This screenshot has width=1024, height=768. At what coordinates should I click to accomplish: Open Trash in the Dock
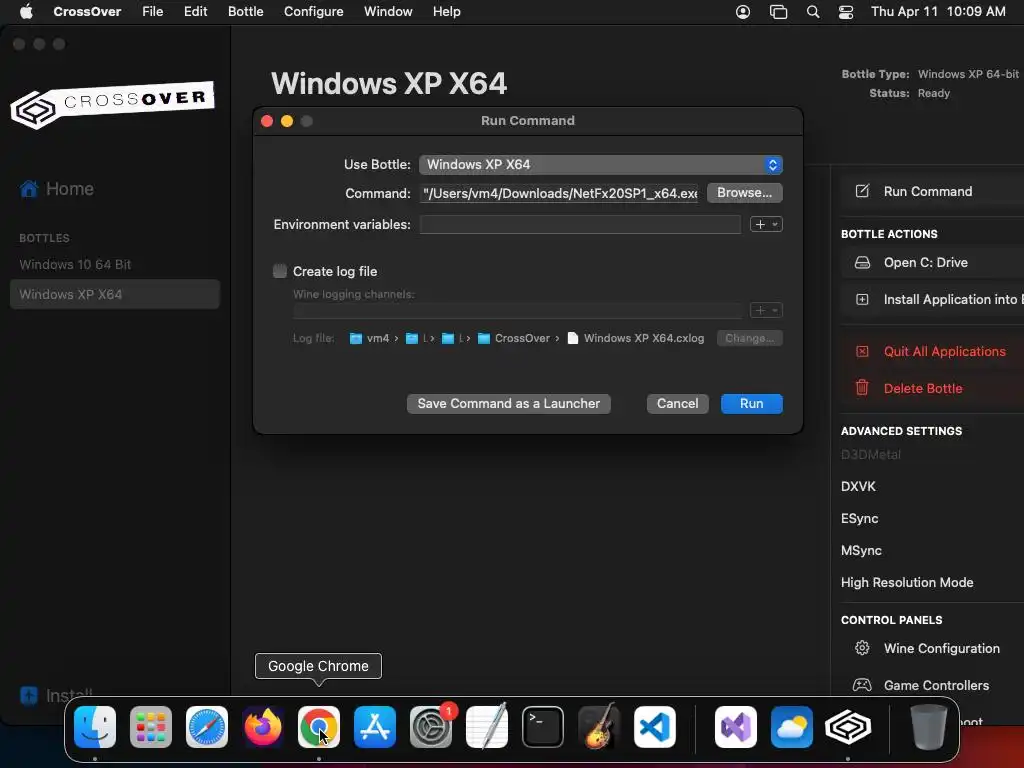tap(929, 727)
